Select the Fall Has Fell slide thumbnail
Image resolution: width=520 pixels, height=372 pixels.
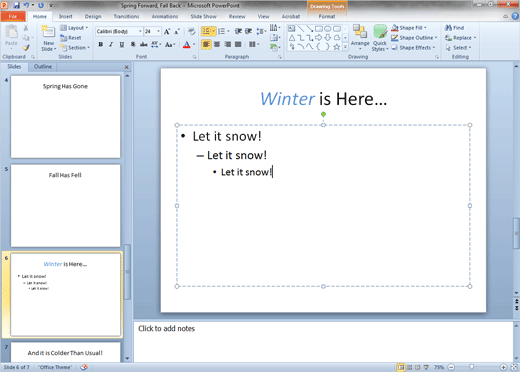65,206
